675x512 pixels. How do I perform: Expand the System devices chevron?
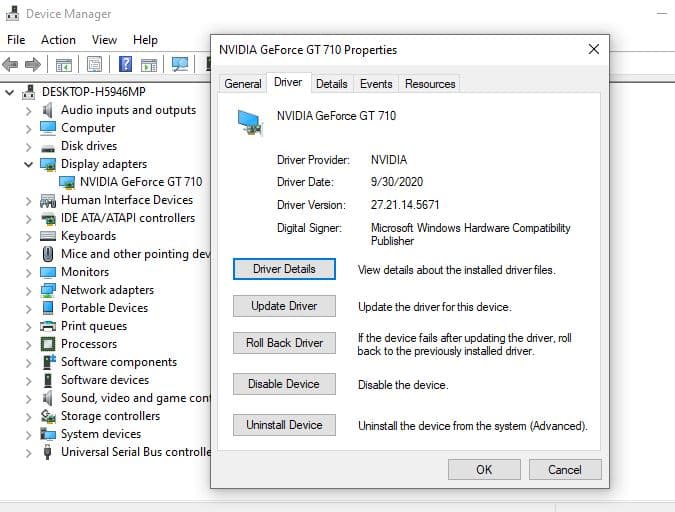(28, 435)
